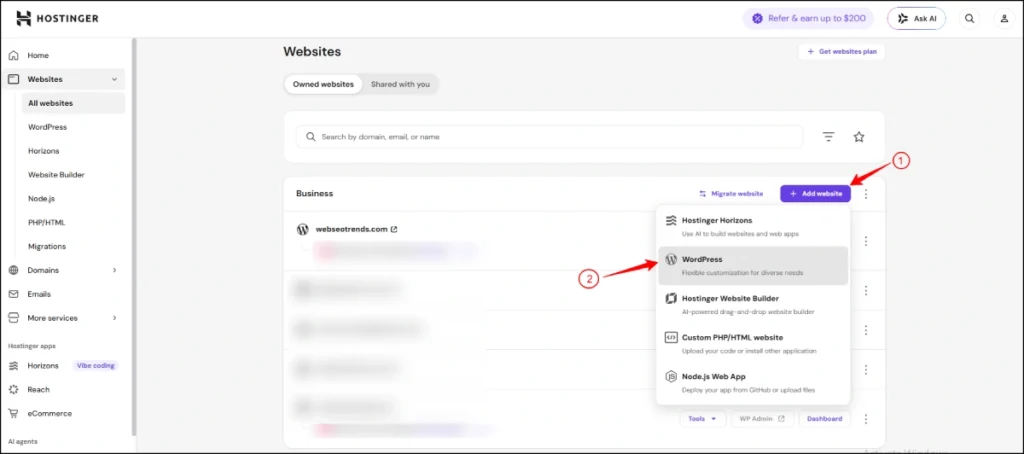Click Get websites plan button
The image size is (1024, 454).
coord(841,51)
